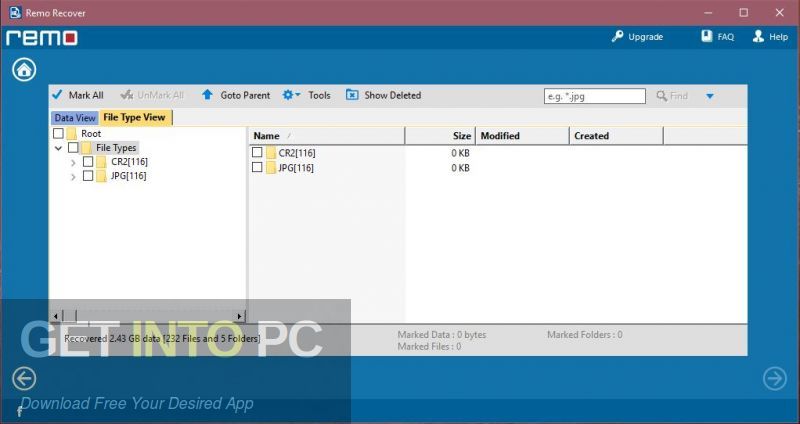This screenshot has width=800, height=424.
Task: Click the UnMark All label
Action: click(161, 95)
